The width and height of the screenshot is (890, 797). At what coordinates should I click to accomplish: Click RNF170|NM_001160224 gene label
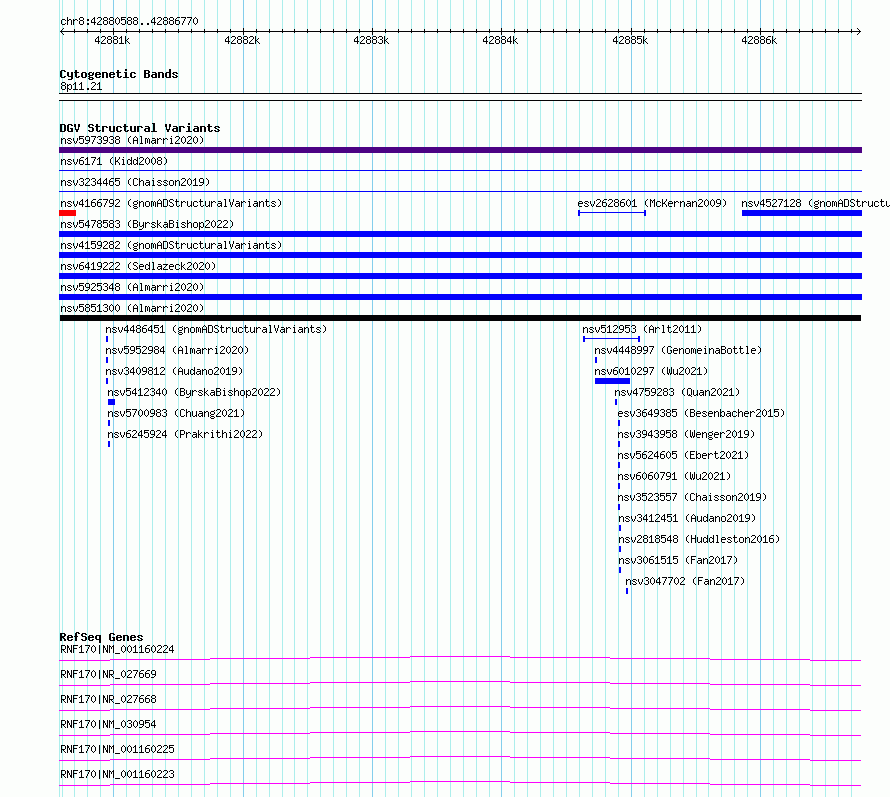(117, 649)
